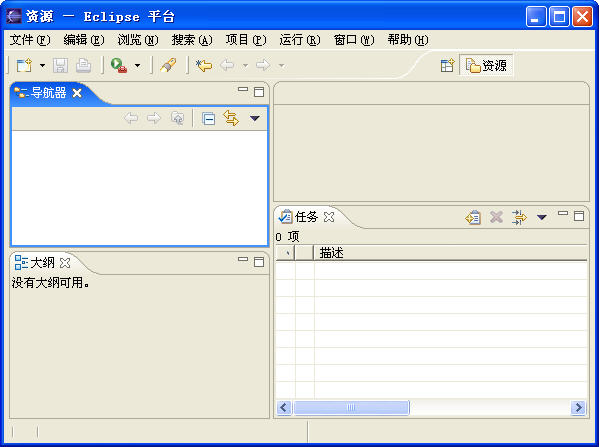Click the New wizard toolbar icon
Image resolution: width=599 pixels, height=447 pixels.
point(24,66)
